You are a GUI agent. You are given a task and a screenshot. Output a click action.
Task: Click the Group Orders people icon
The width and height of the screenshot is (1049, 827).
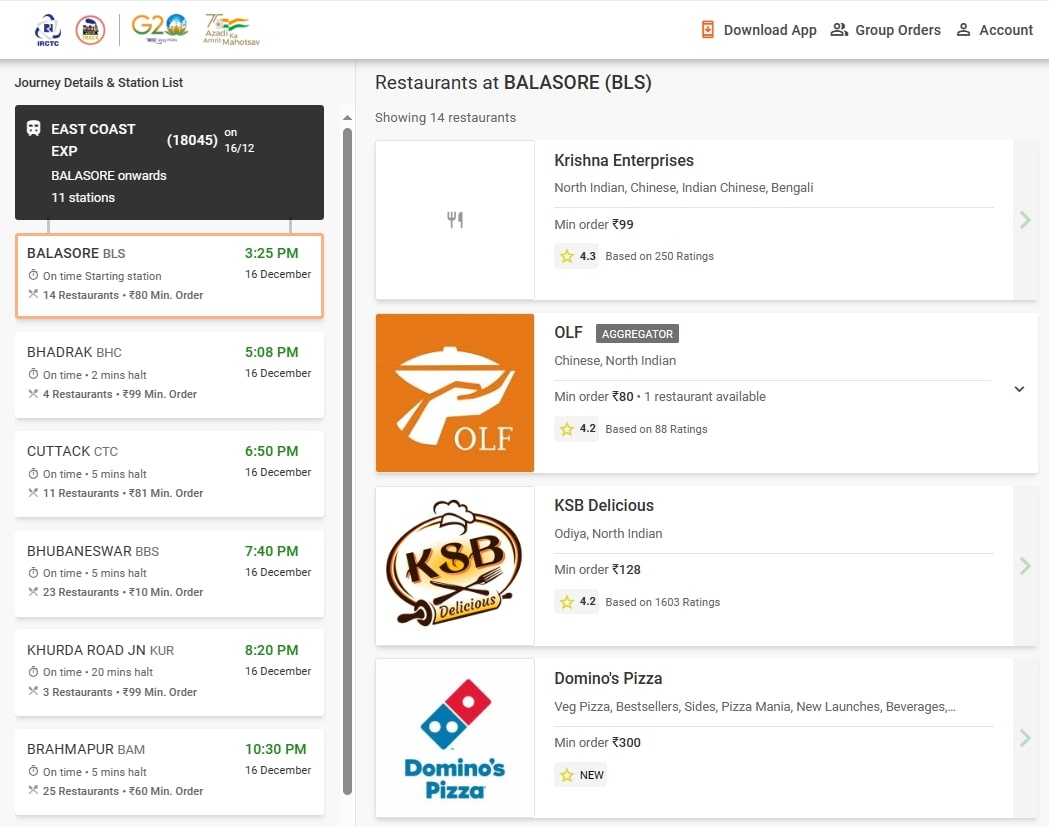(x=839, y=29)
